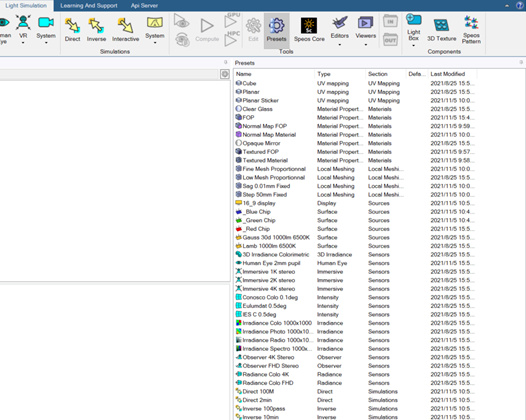This screenshot has height=420, width=526.
Task: Expand the Editors dropdown
Action: click(x=340, y=45)
